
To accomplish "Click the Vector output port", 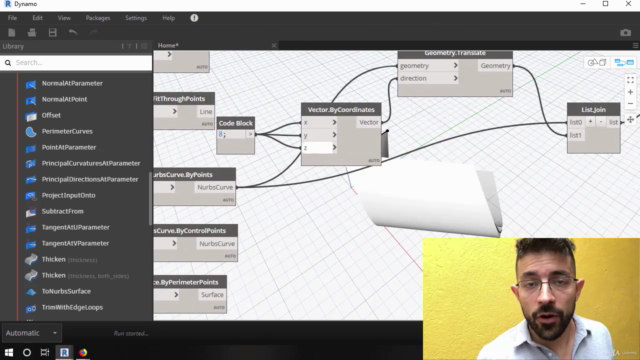I will coord(369,122).
